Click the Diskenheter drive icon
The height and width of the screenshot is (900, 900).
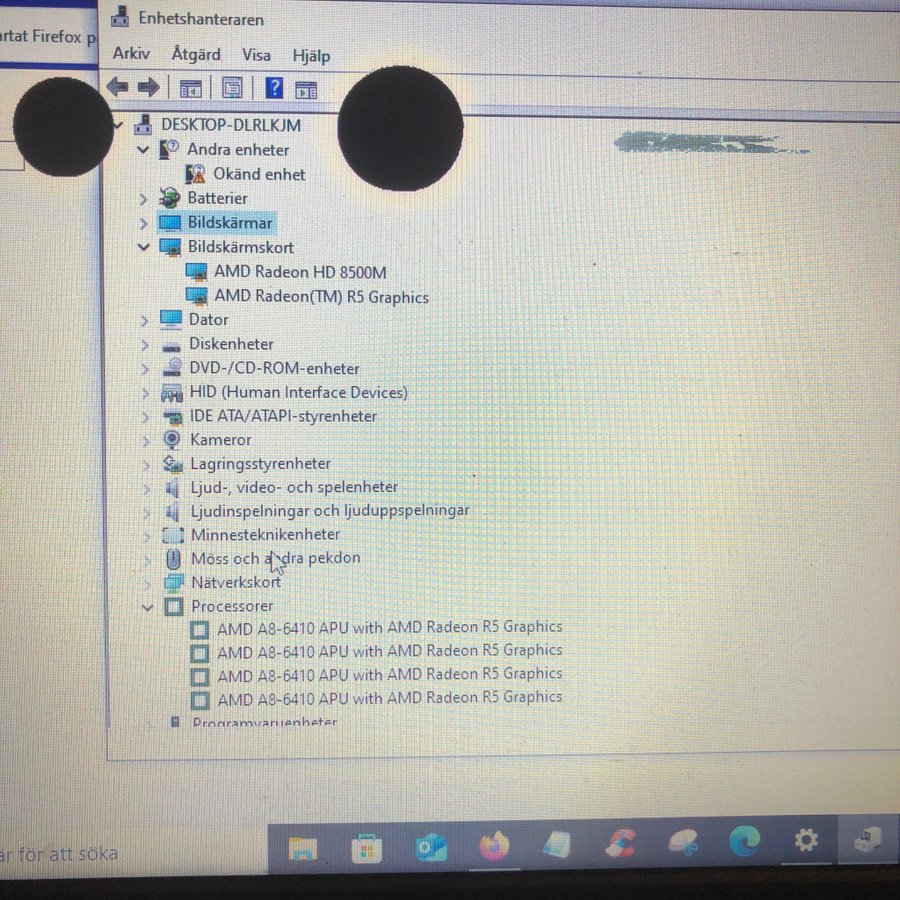pyautogui.click(x=171, y=346)
